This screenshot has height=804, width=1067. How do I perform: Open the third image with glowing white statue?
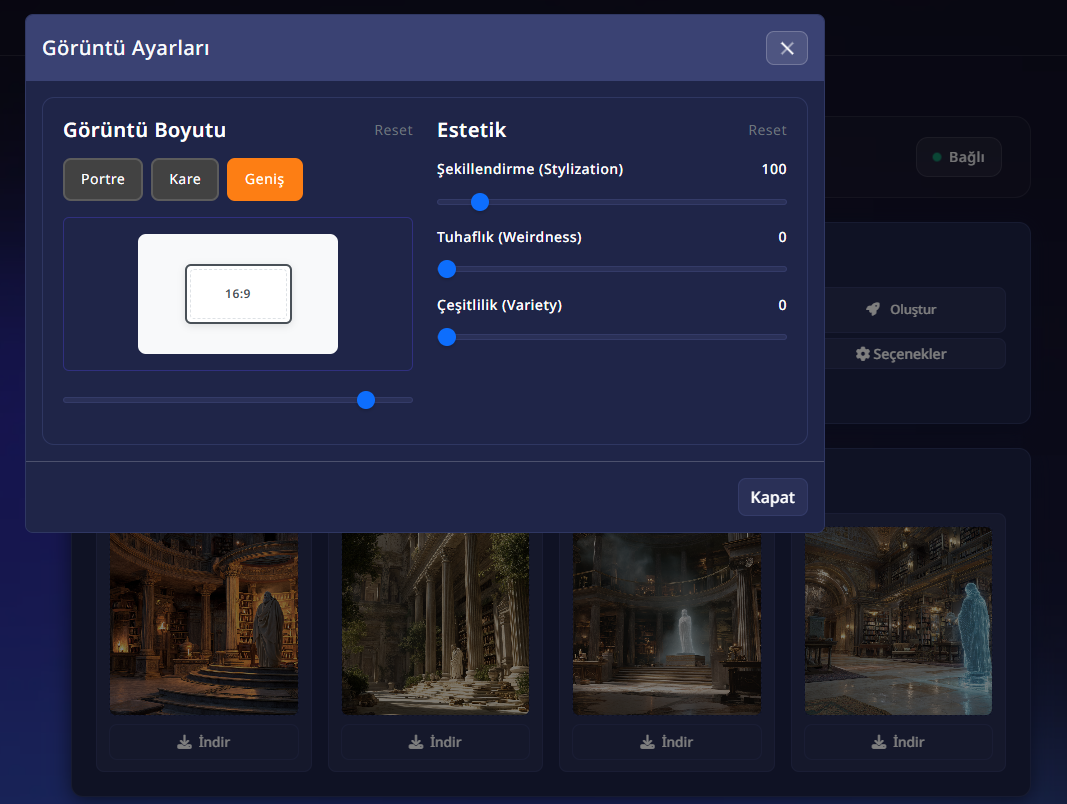[x=667, y=624]
